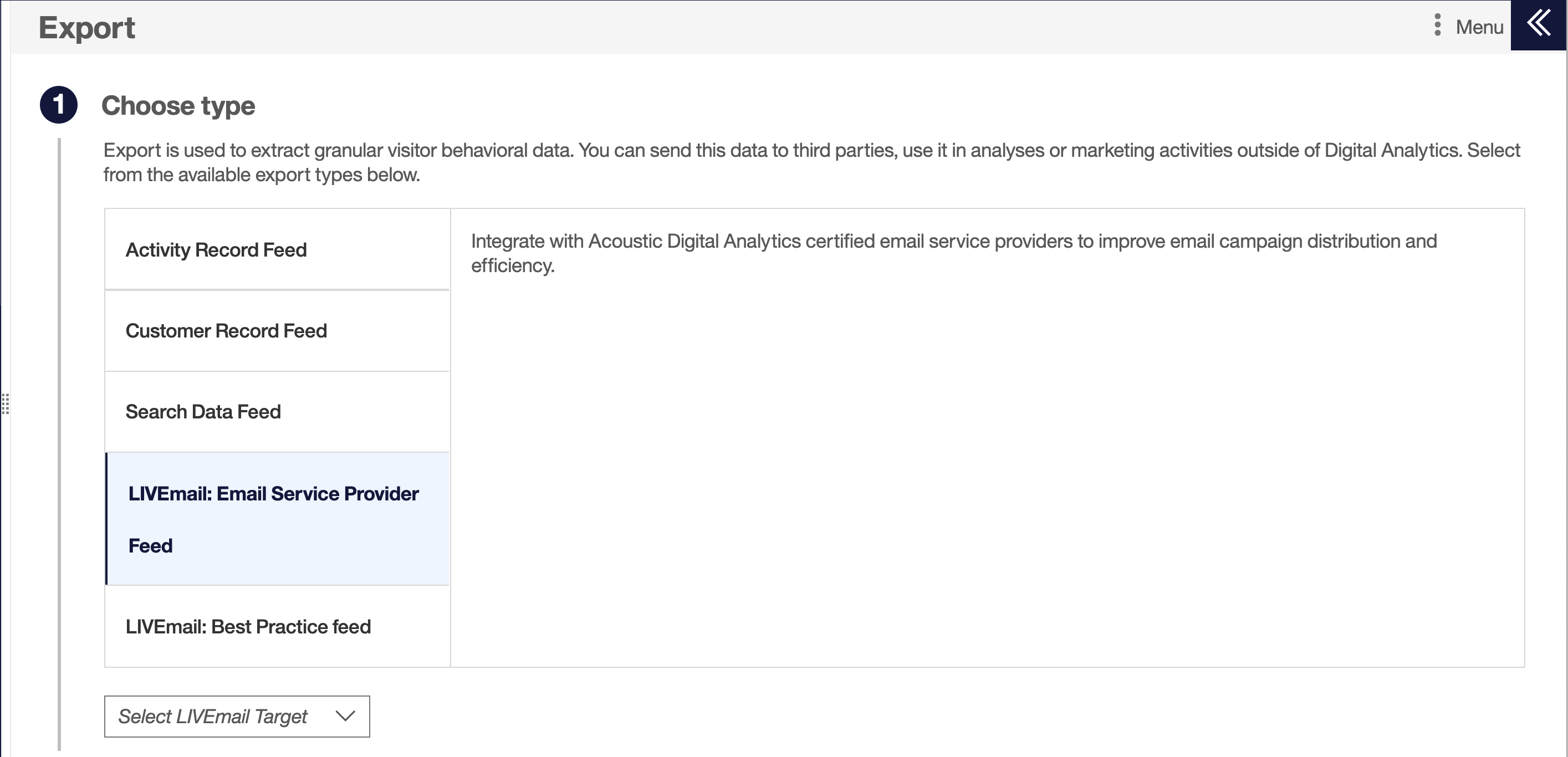The height and width of the screenshot is (757, 1568).
Task: Click the 'Export is used to extract' paragraph
Action: coord(811,162)
